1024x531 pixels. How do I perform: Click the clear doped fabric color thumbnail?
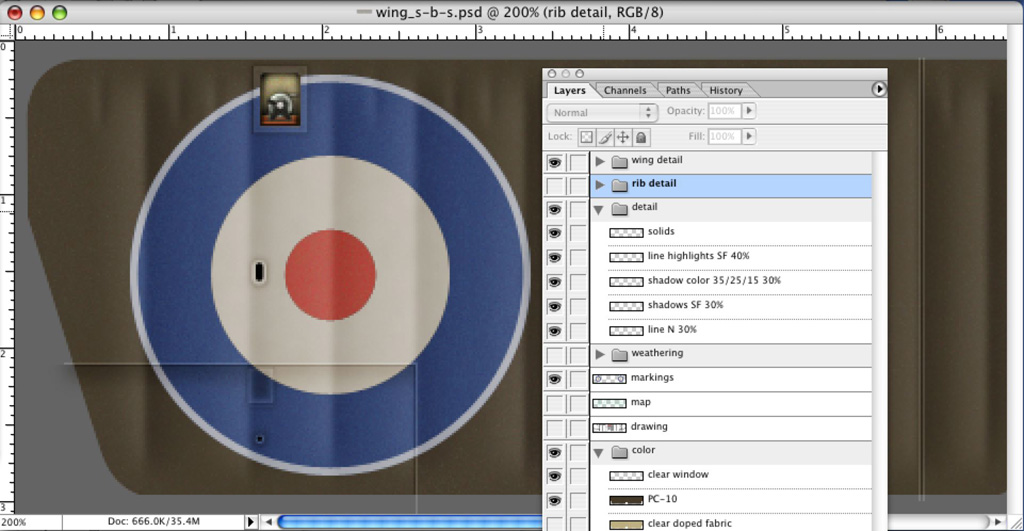point(626,524)
